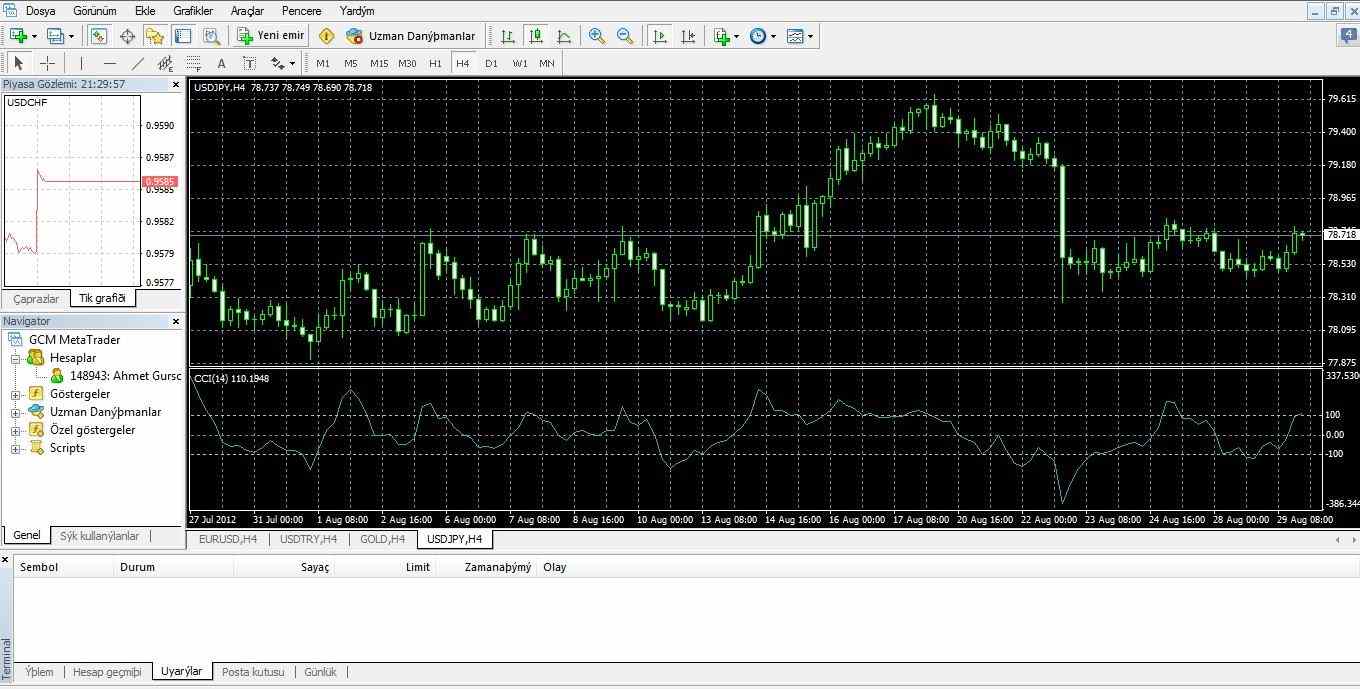Screen dimensions: 1360x689
Task: Zoom out of the USDJPY chart
Action: (624, 36)
